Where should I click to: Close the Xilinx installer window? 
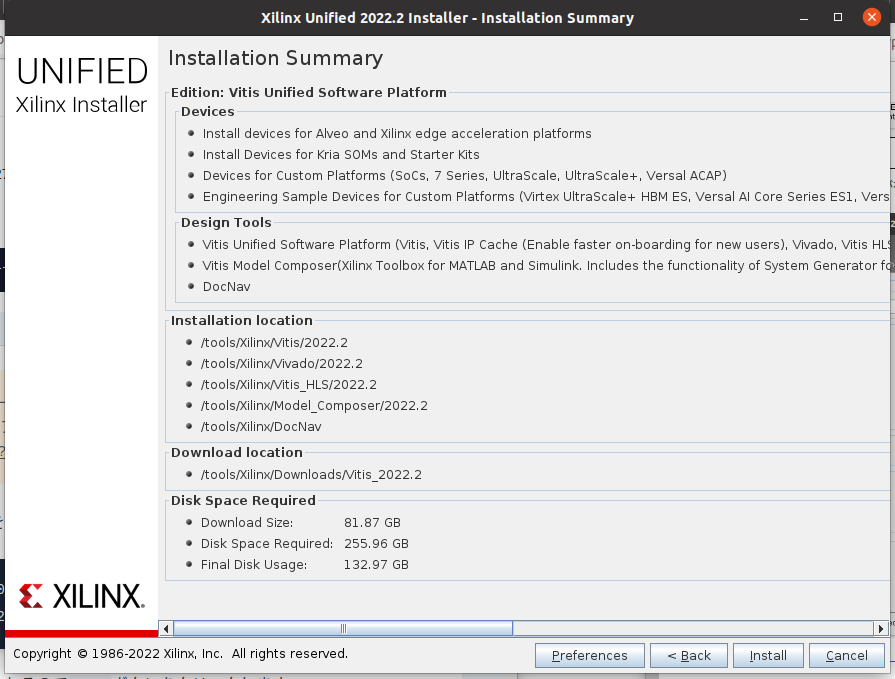(x=867, y=17)
